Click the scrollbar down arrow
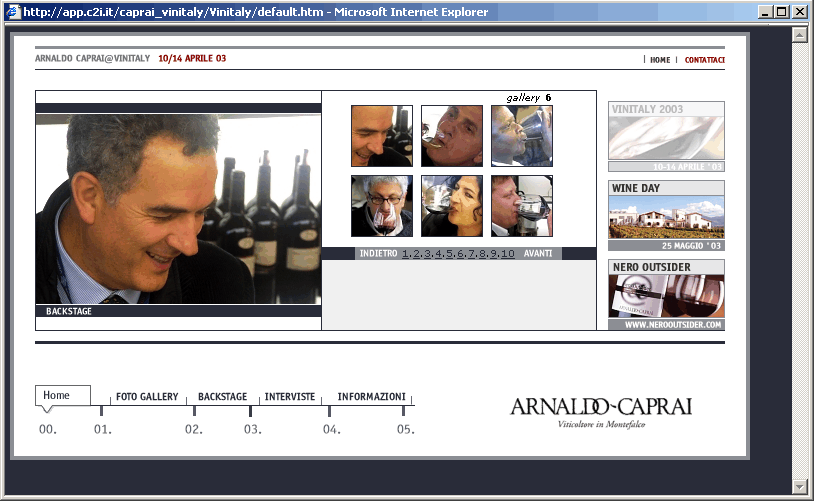The image size is (814, 501). coord(799,486)
